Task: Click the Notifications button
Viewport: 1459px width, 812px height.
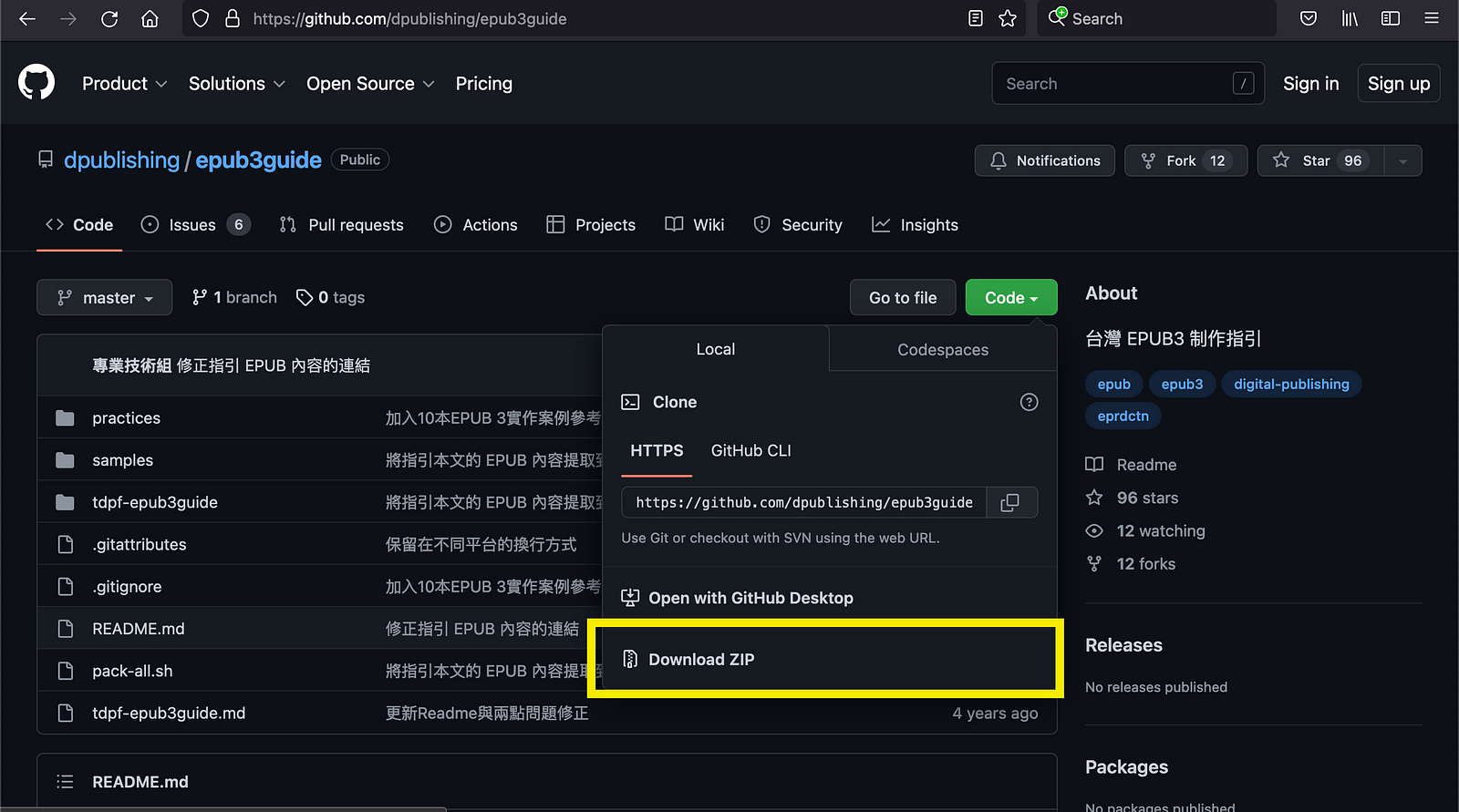Action: coord(1045,160)
